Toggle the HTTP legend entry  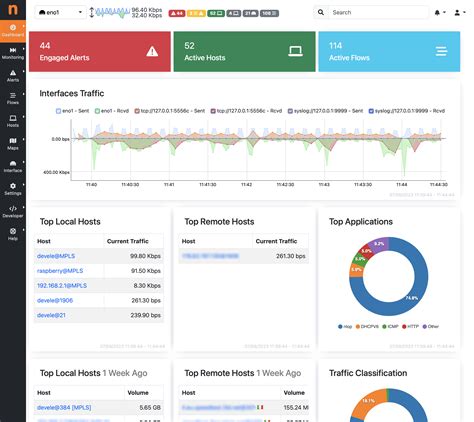[410, 326]
